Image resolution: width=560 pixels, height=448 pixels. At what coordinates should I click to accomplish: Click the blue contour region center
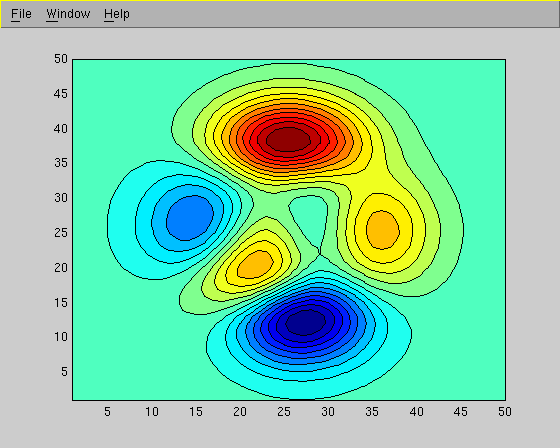190,218
